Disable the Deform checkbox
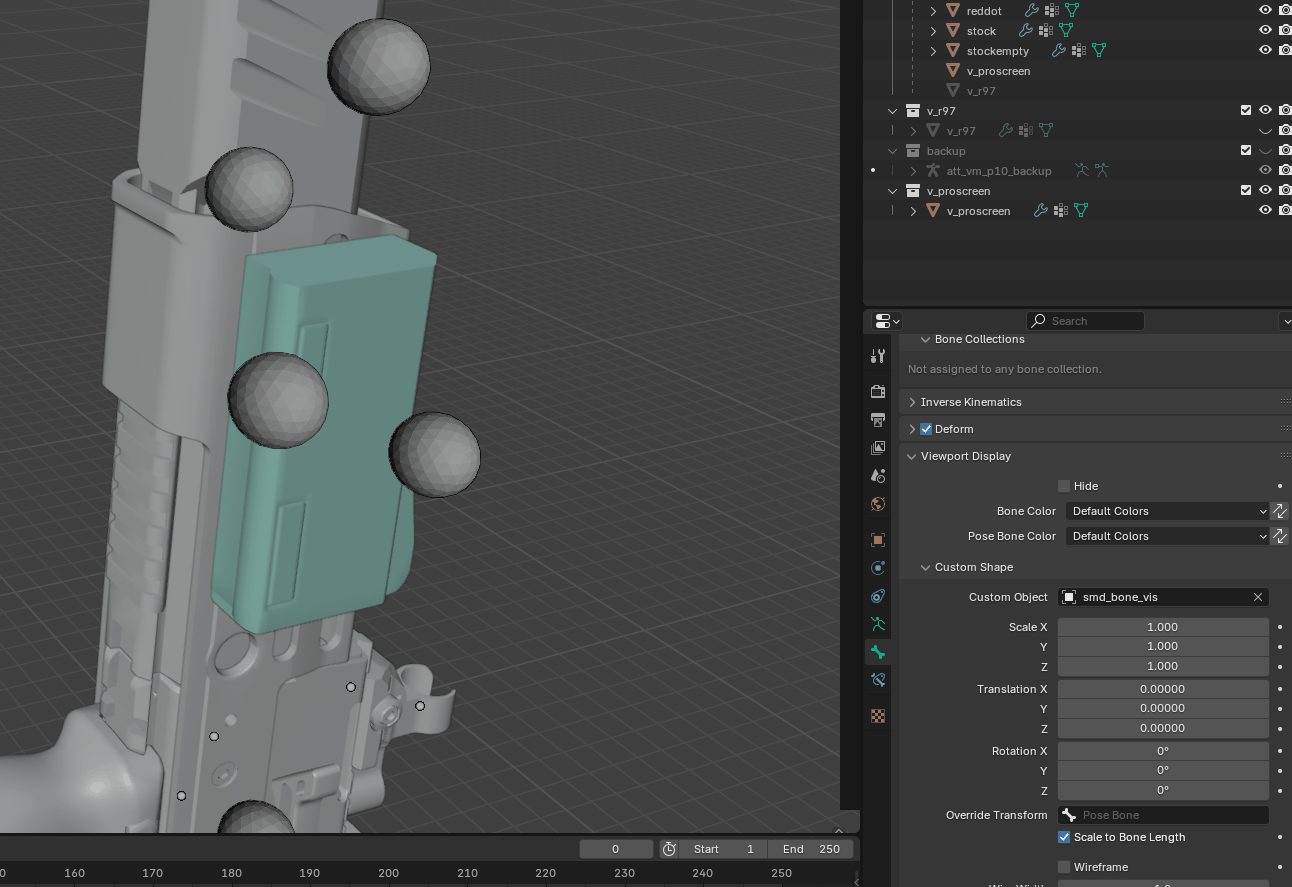Image resolution: width=1292 pixels, height=887 pixels. 926,429
